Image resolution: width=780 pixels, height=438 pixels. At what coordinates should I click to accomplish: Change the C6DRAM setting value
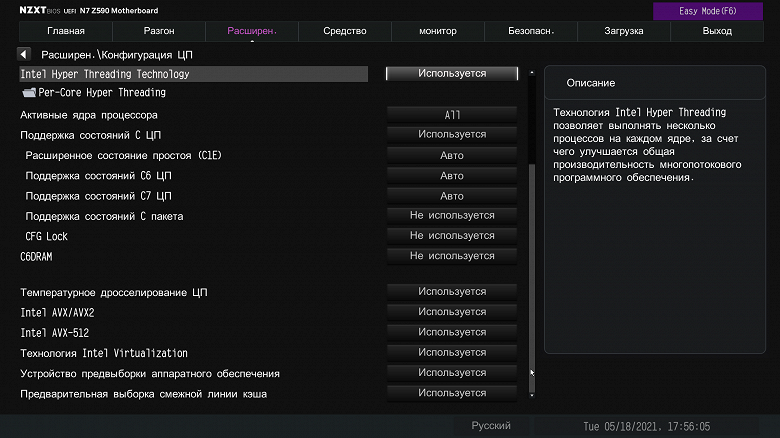click(452, 256)
